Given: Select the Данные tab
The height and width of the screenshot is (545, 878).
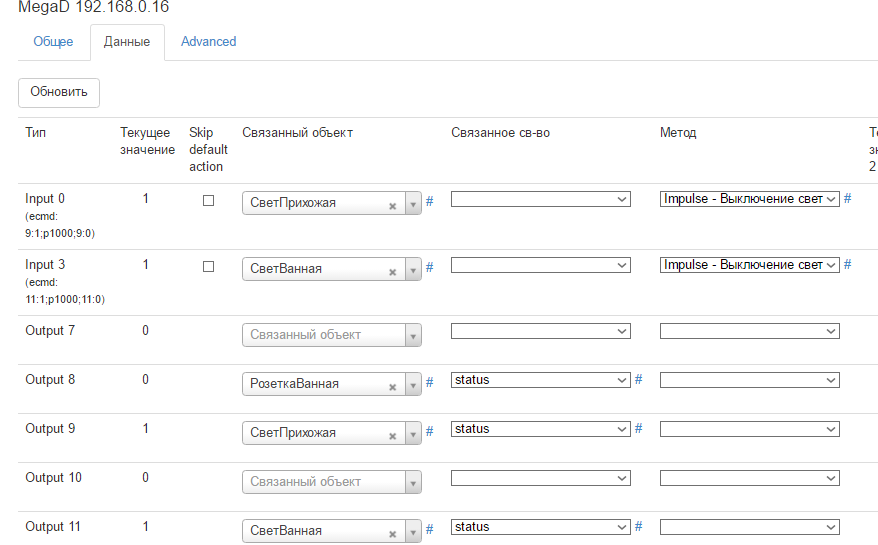Looking at the screenshot, I should [x=127, y=42].
